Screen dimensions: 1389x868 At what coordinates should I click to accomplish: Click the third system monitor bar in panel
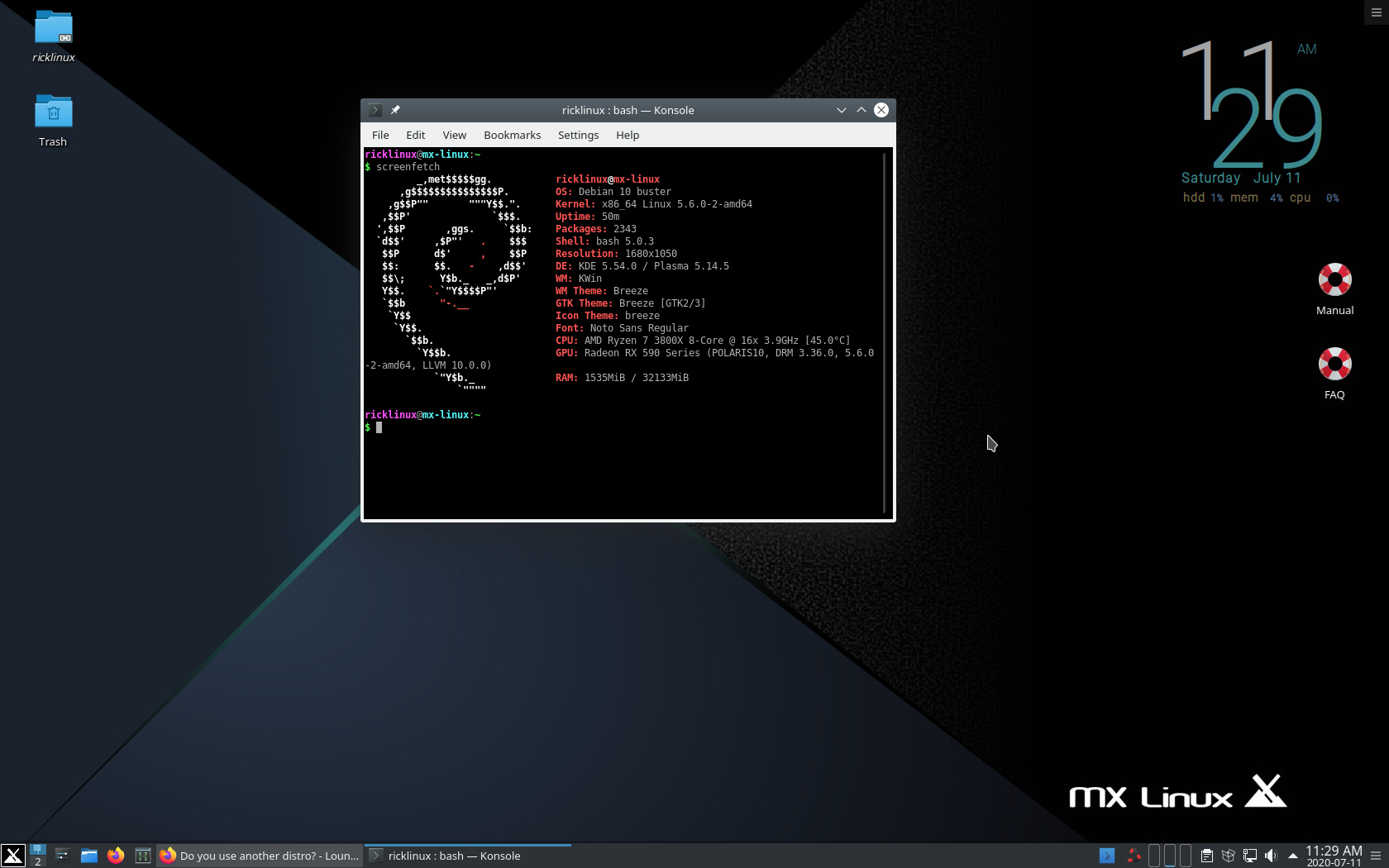pos(1185,856)
